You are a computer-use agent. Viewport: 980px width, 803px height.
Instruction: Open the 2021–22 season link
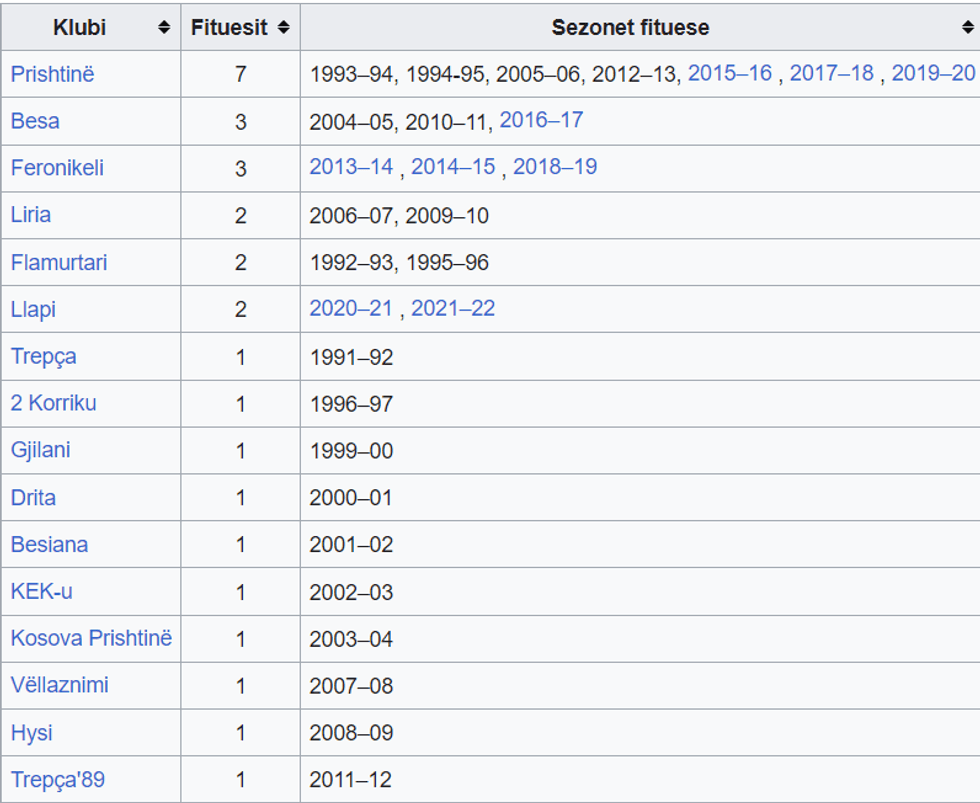pyautogui.click(x=453, y=309)
